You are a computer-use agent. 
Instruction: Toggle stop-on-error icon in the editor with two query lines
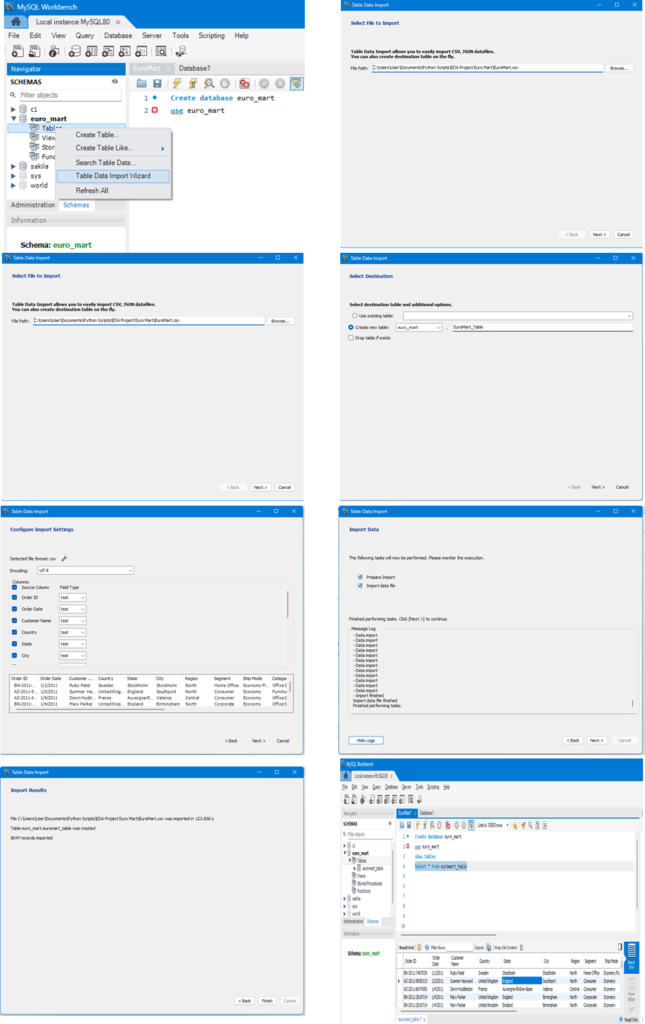pos(244,84)
